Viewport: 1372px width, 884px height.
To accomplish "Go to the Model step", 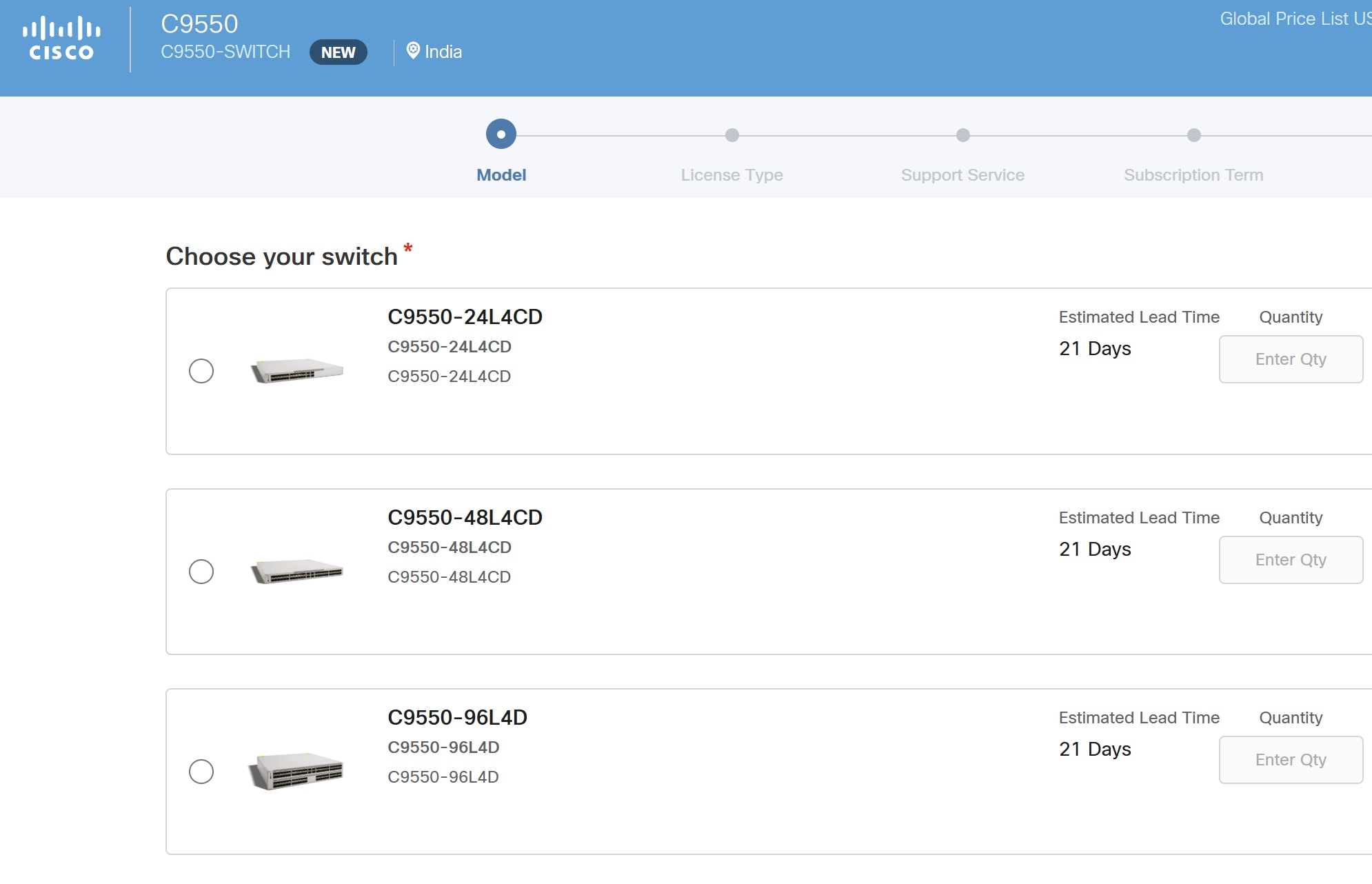I will 501,175.
